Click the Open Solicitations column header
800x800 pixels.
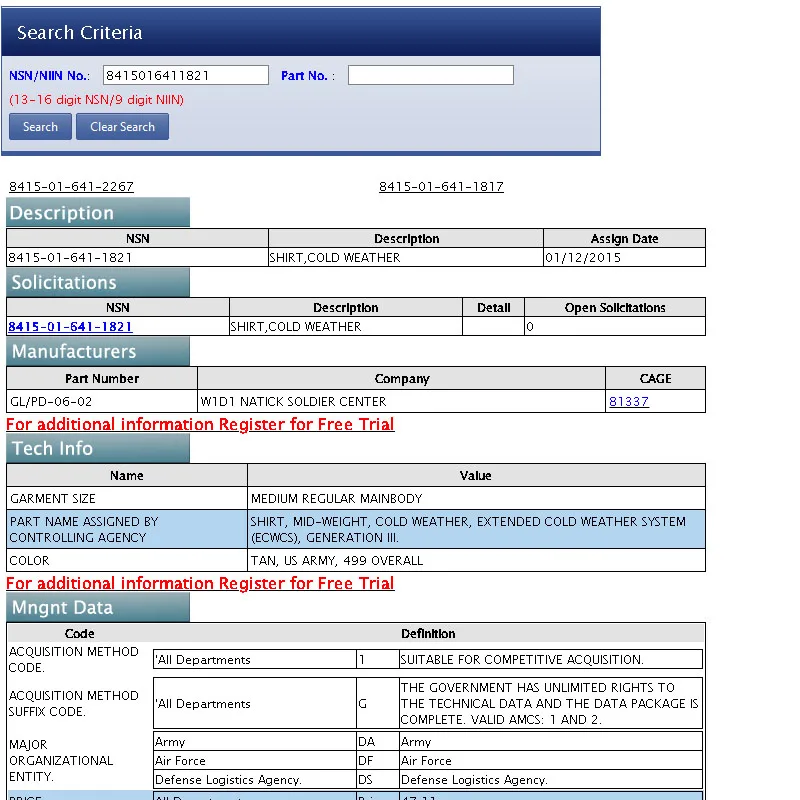pos(614,308)
